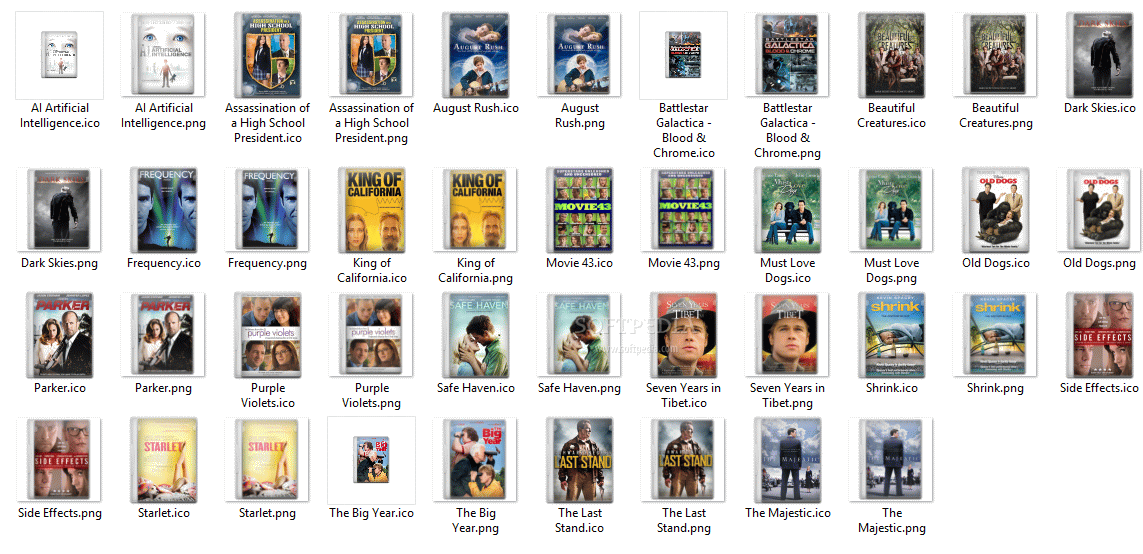Select the Purple Violets.ico icon
The width and height of the screenshot is (1143, 554).
pos(268,335)
